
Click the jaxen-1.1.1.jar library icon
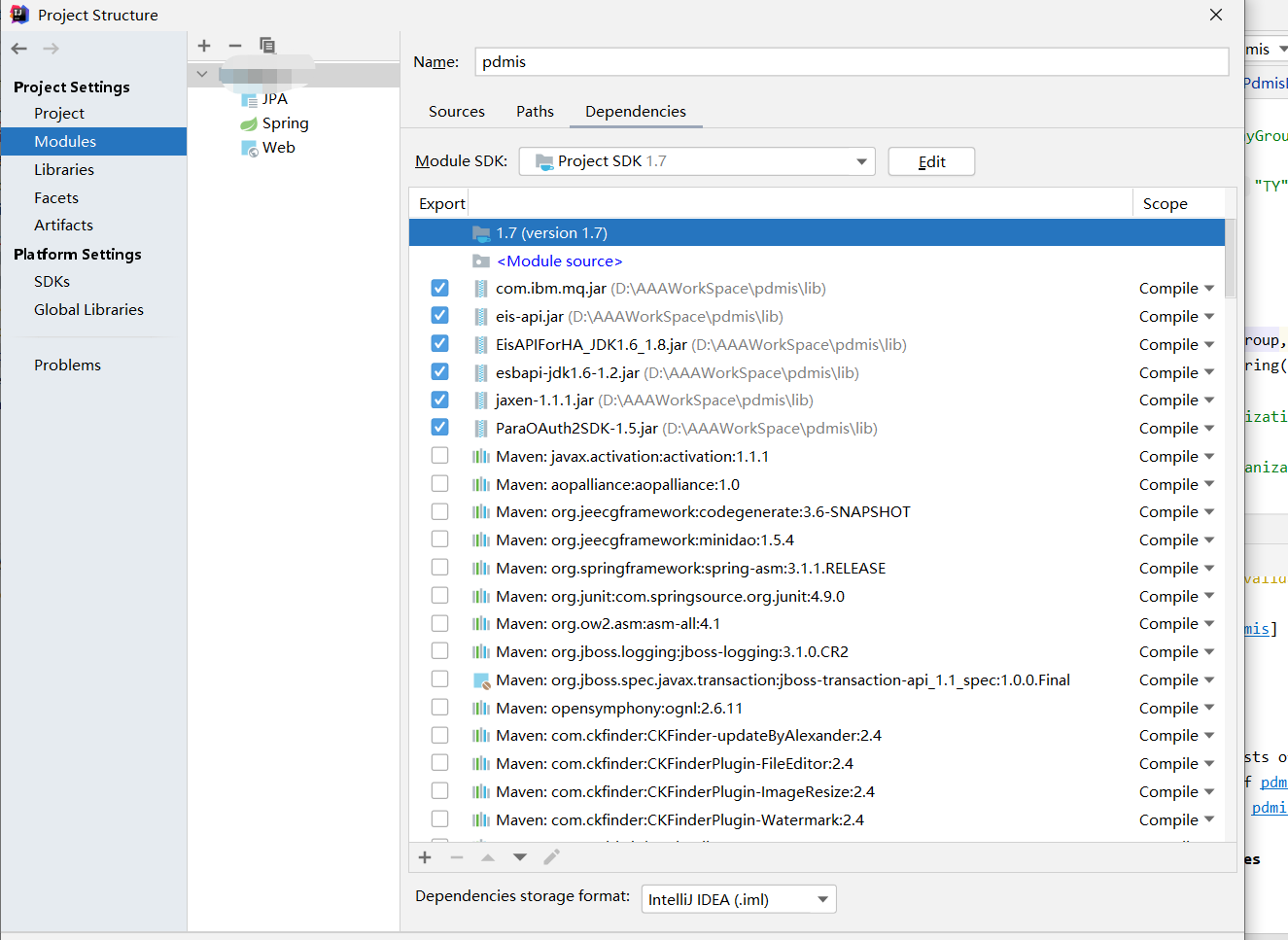pos(481,400)
